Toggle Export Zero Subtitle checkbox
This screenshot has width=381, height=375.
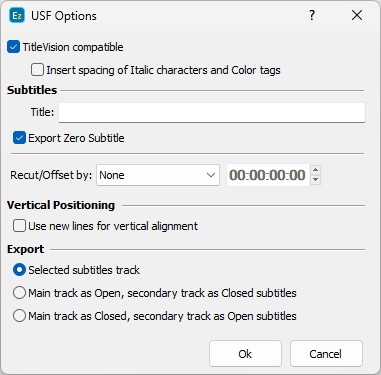pyautogui.click(x=19, y=138)
